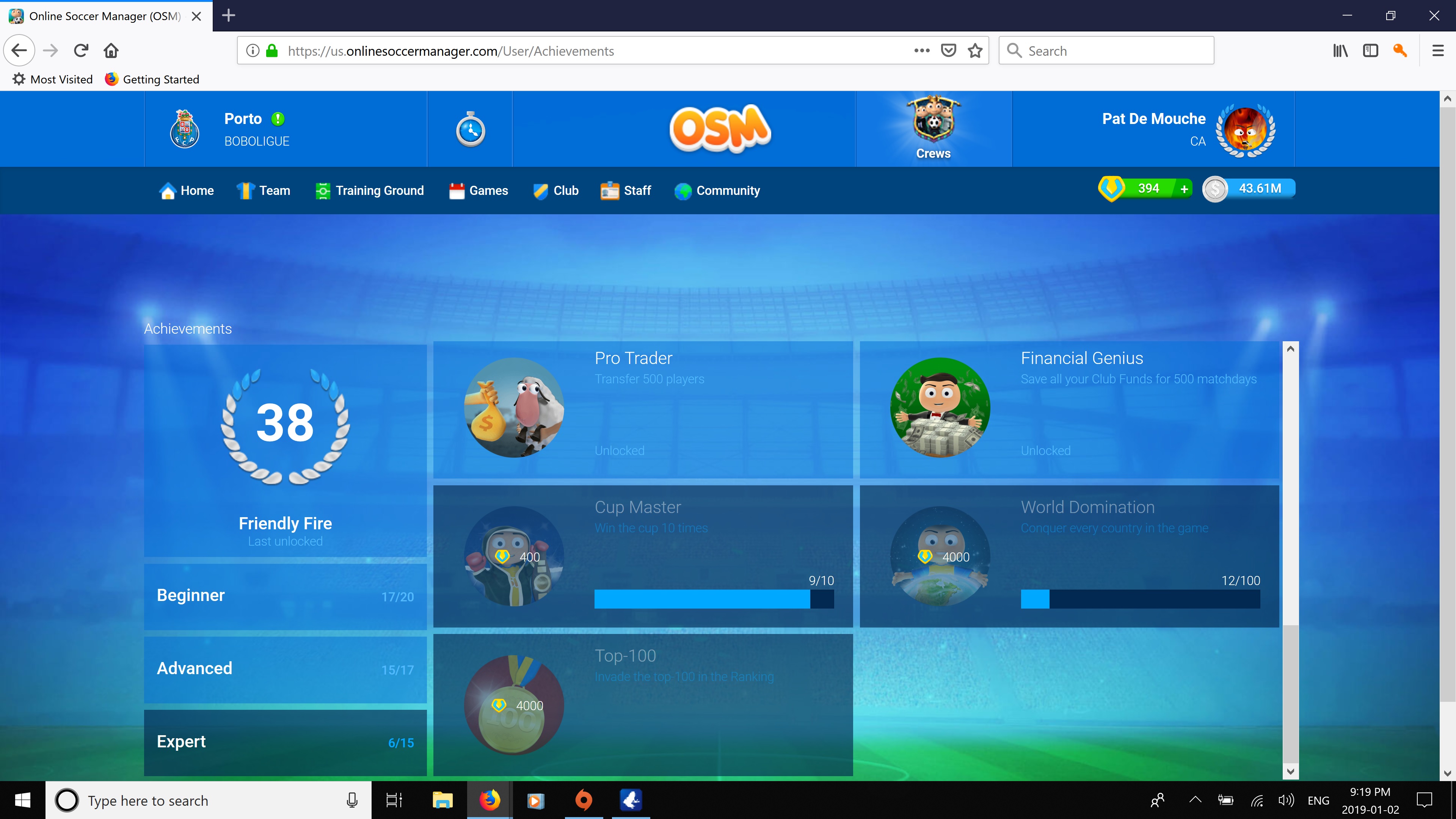Image resolution: width=1456 pixels, height=819 pixels.
Task: Click the page scrollbar down arrow
Action: pyautogui.click(x=1447, y=773)
